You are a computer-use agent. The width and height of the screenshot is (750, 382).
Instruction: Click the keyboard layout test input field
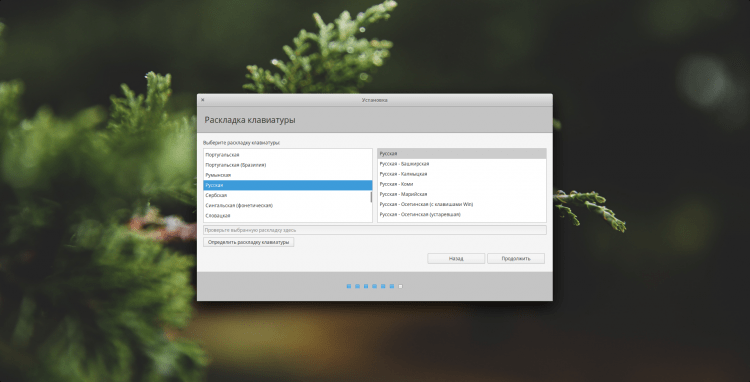(x=375, y=230)
